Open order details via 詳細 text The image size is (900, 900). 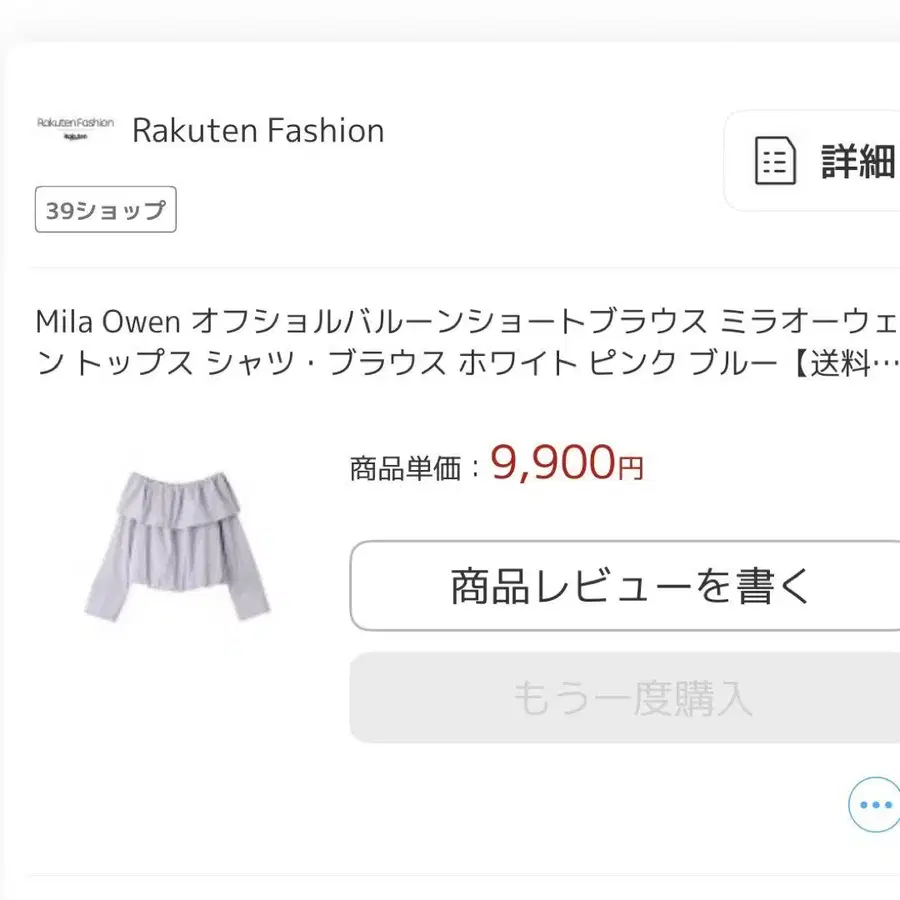coord(860,161)
